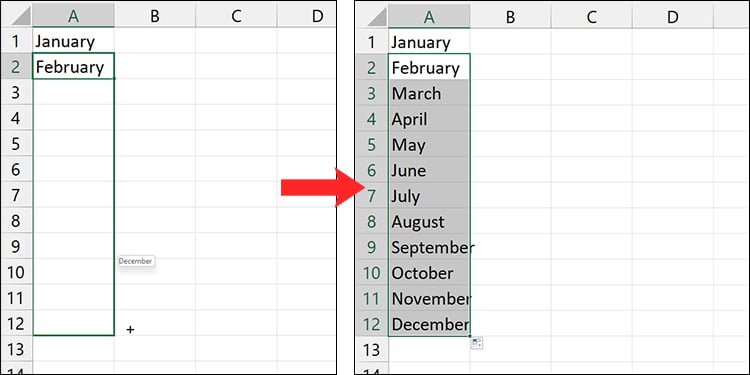Select row 10 header in left sheet
The image size is (750, 375).
pyautogui.click(x=17, y=272)
